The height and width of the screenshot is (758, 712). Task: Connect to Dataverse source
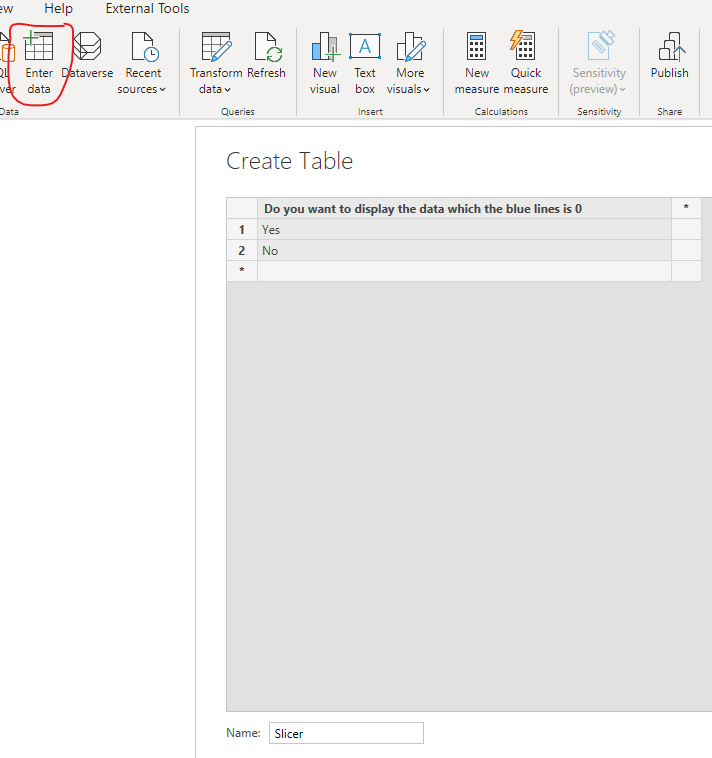click(87, 55)
